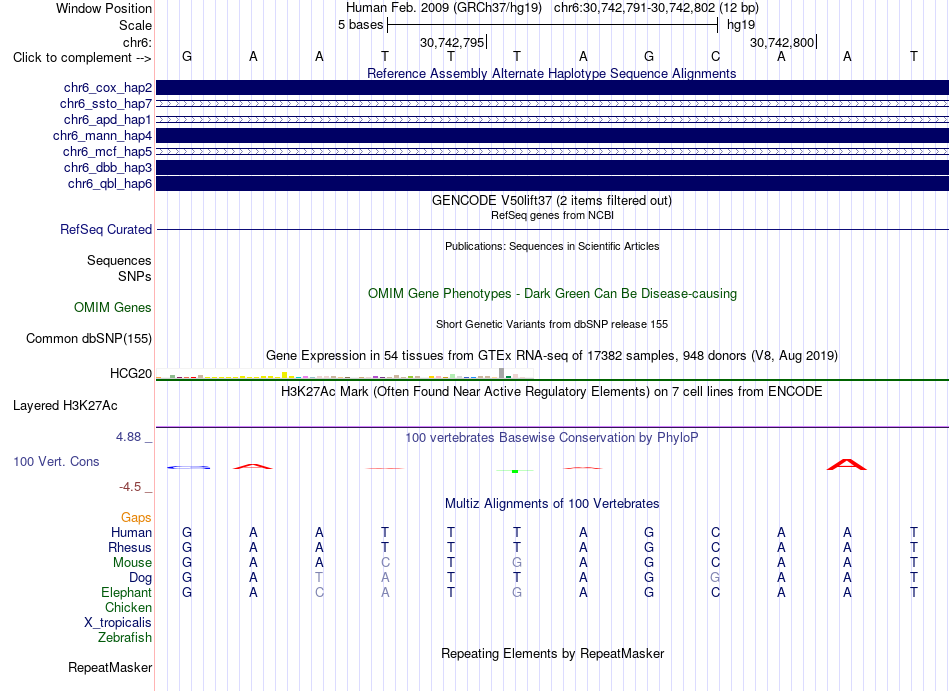Click the 100 Vert. Cons track label

point(56,461)
